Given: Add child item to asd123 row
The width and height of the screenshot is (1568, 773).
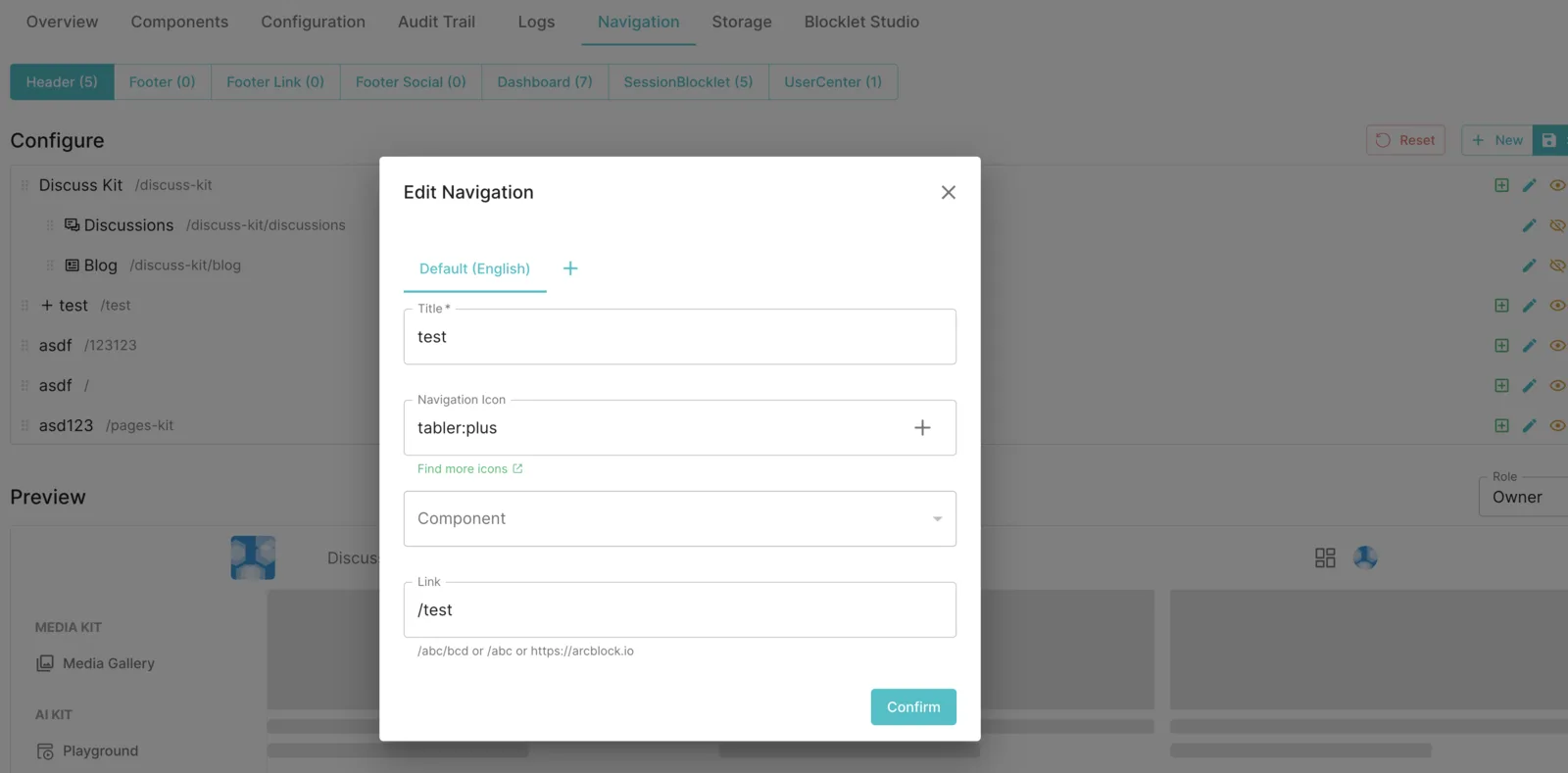Looking at the screenshot, I should pos(1501,425).
